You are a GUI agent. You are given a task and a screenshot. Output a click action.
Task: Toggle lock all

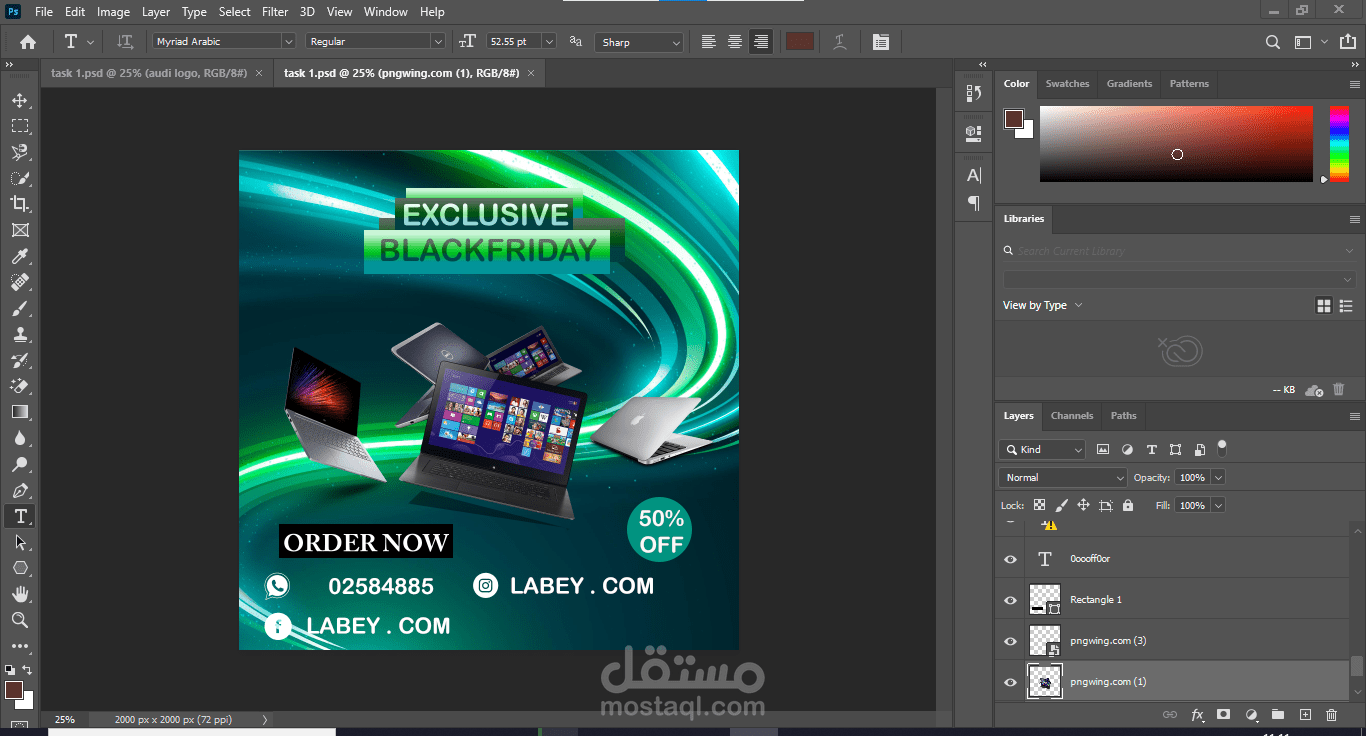coord(1128,506)
